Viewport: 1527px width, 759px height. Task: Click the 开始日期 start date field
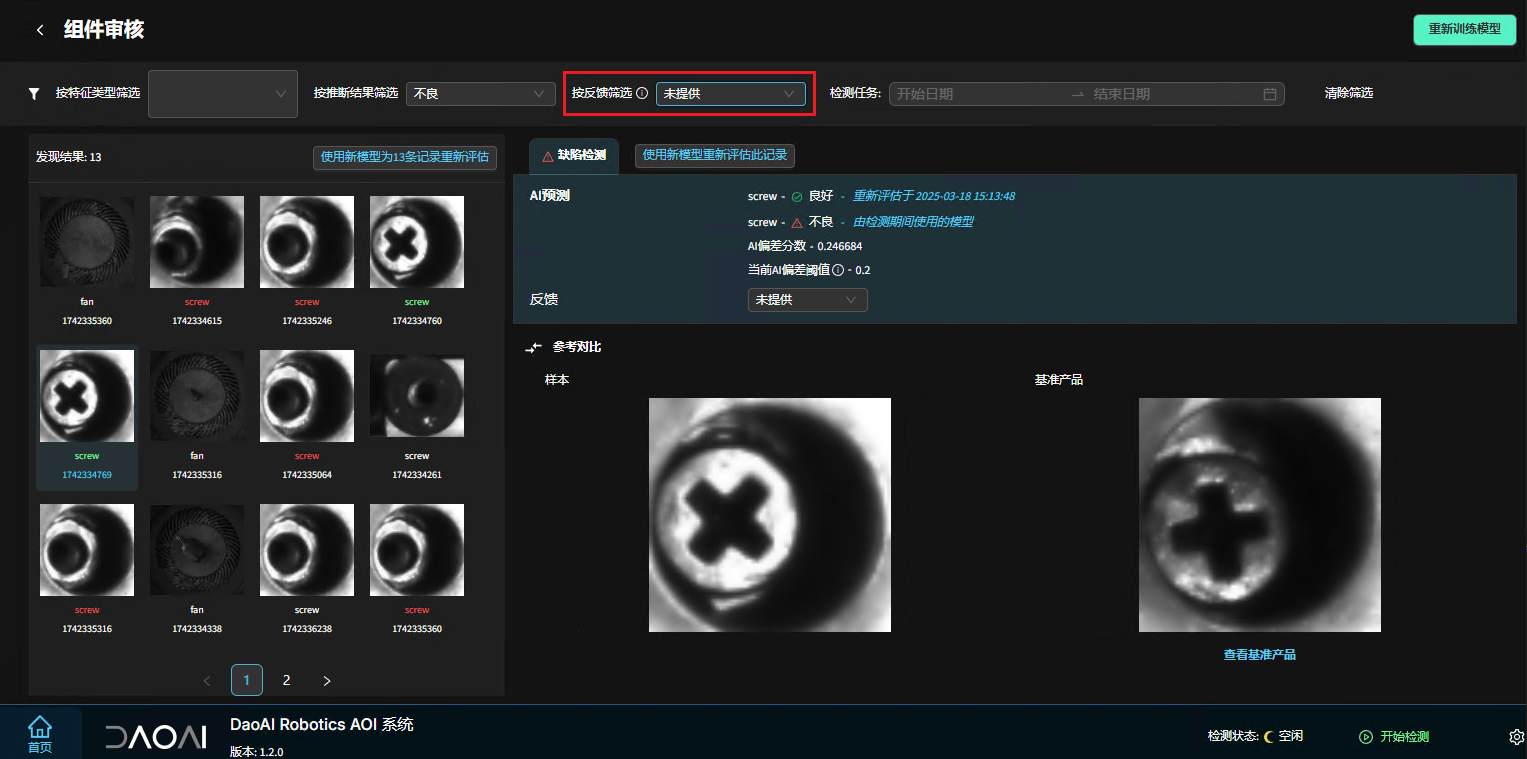pos(978,94)
